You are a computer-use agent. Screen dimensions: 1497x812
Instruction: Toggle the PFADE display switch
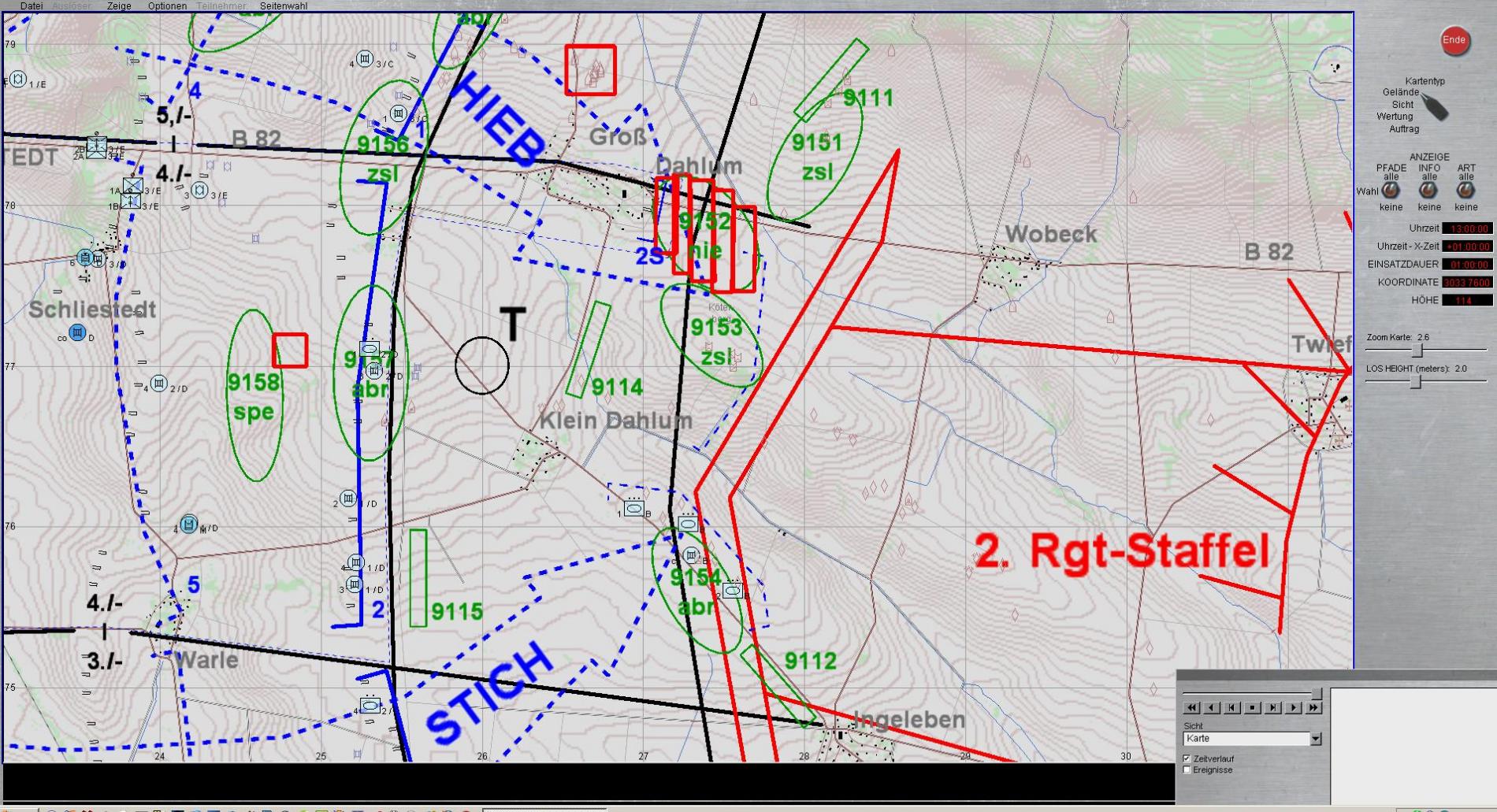click(1391, 191)
